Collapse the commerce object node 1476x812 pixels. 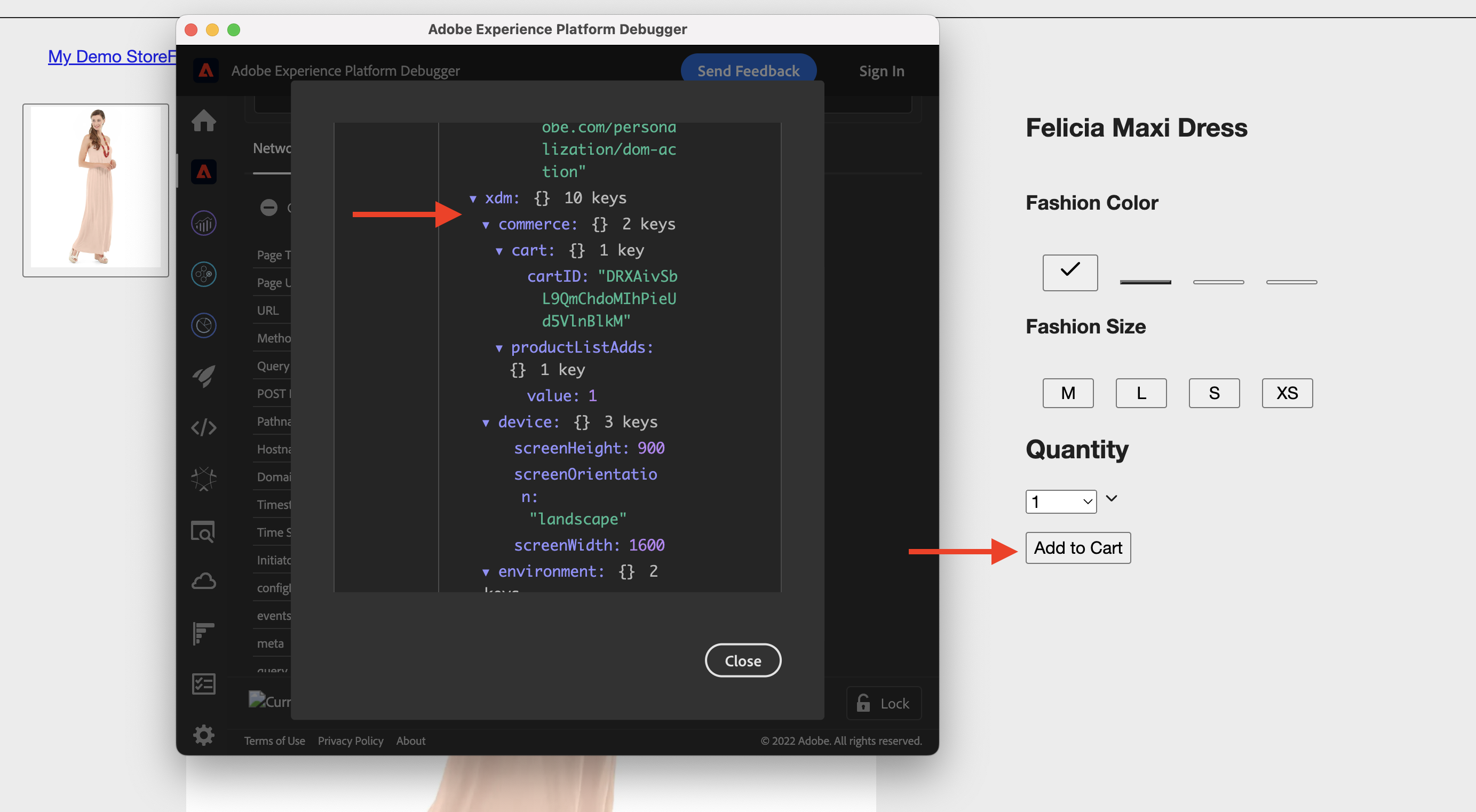tap(485, 225)
